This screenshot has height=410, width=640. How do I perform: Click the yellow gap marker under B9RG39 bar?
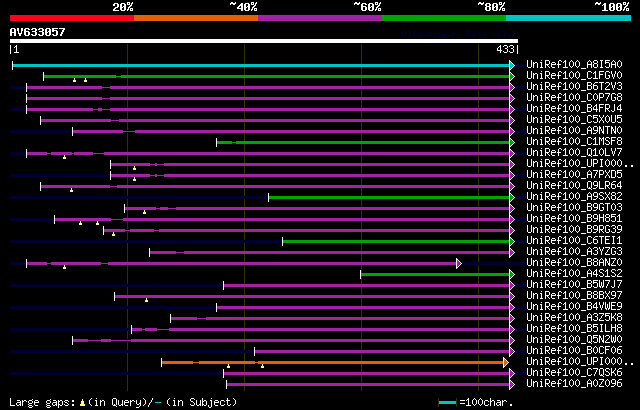113,234
